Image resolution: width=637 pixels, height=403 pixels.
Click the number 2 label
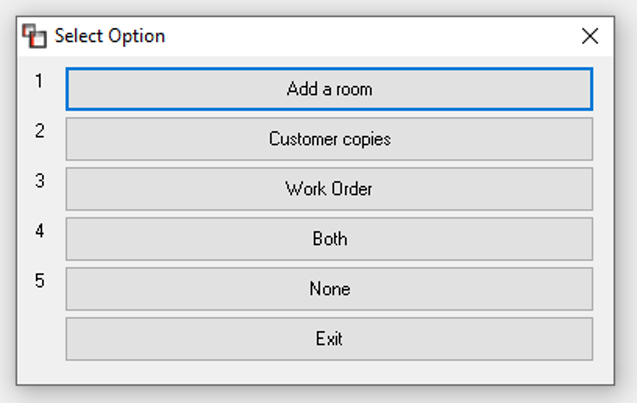click(39, 131)
